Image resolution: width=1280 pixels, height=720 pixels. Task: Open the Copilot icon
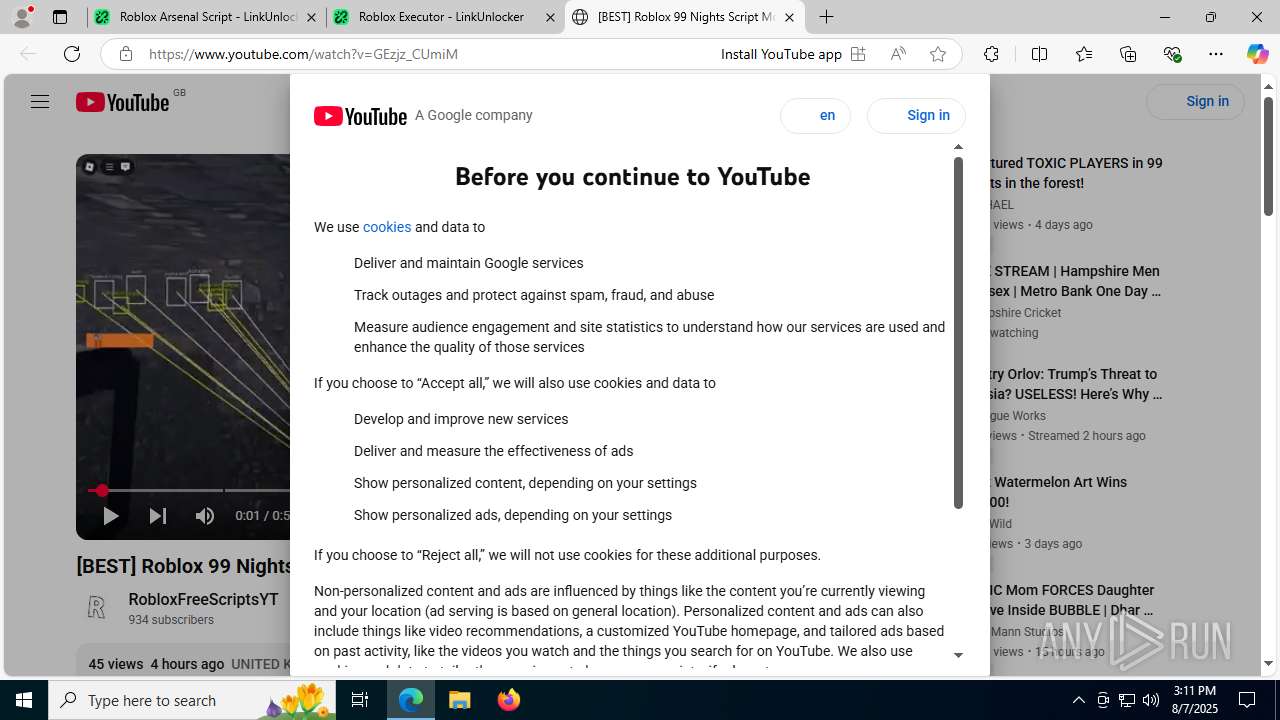1257,54
